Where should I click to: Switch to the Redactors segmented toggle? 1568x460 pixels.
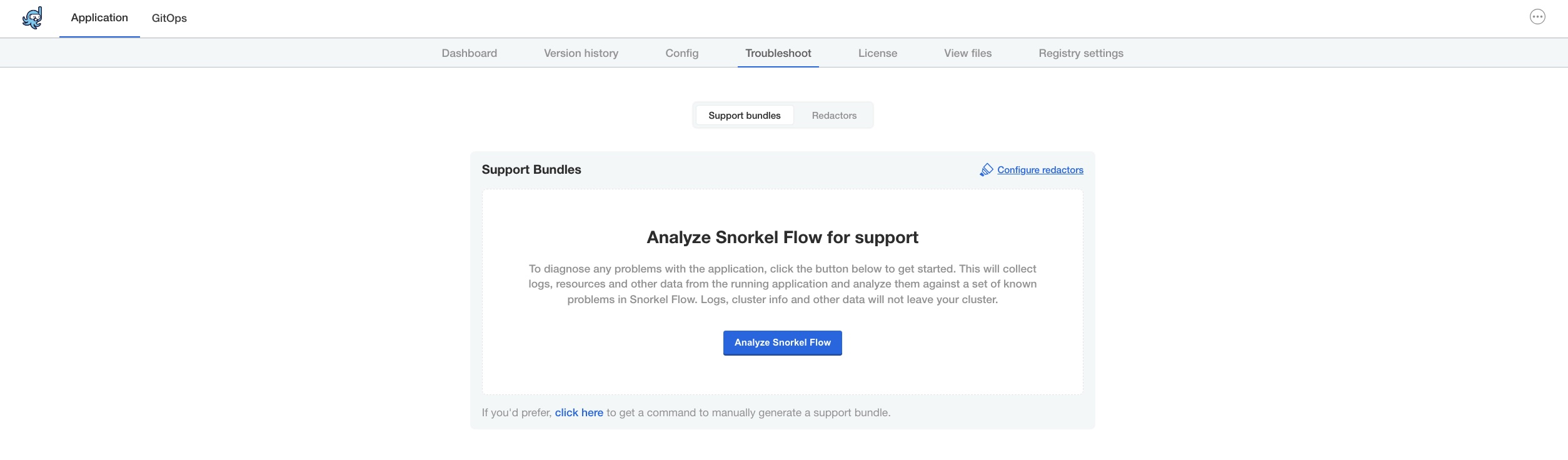tap(834, 116)
